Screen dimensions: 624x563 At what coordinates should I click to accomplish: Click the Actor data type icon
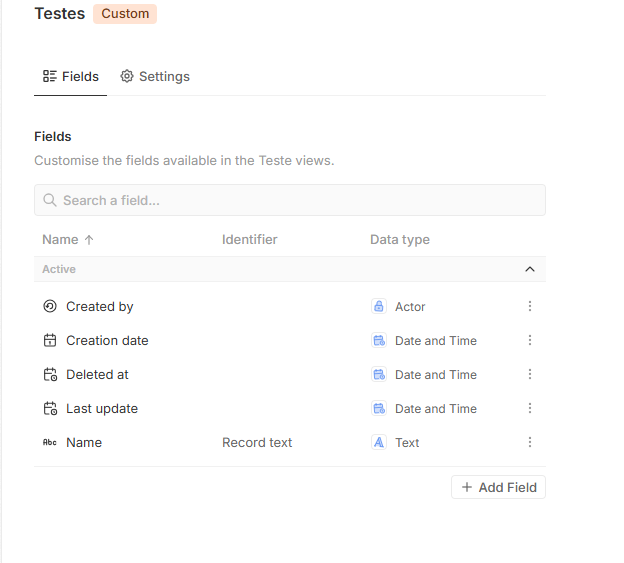[x=379, y=307]
